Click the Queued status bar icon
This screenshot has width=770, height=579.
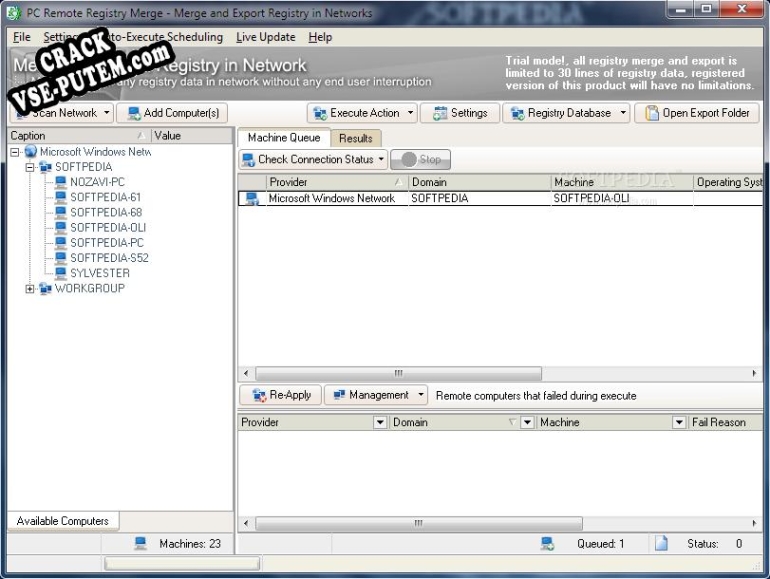click(547, 543)
